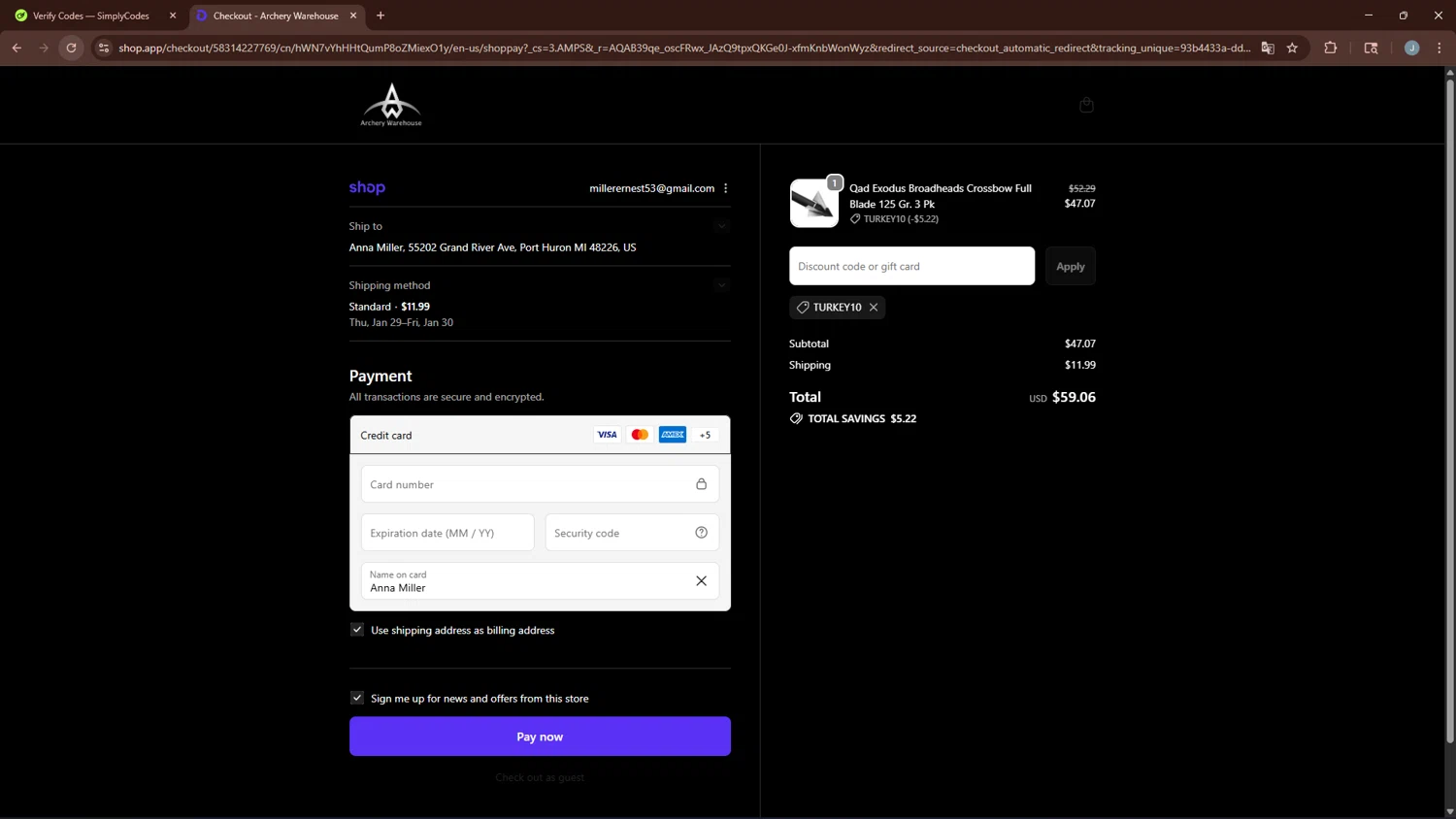Image resolution: width=1456 pixels, height=819 pixels.
Task: Go forward in browser history
Action: (x=44, y=48)
